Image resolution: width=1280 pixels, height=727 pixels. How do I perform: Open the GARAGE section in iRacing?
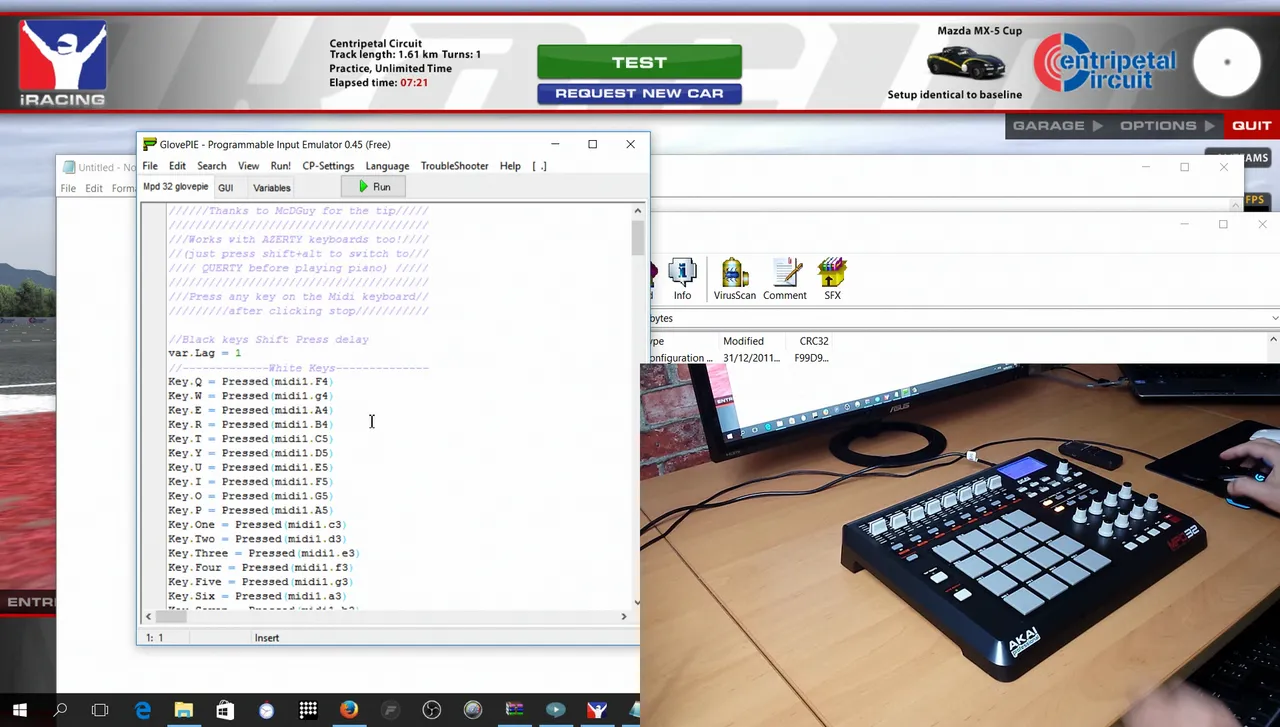[x=1058, y=126]
